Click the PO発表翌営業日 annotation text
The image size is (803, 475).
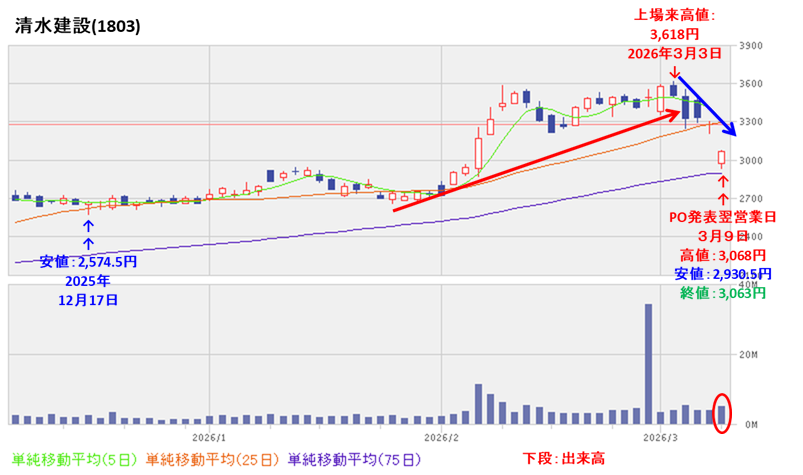click(x=722, y=217)
